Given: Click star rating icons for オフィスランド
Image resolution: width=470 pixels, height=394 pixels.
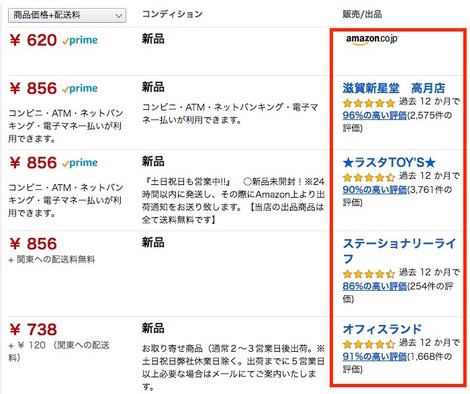Looking at the screenshot, I should 369,344.
